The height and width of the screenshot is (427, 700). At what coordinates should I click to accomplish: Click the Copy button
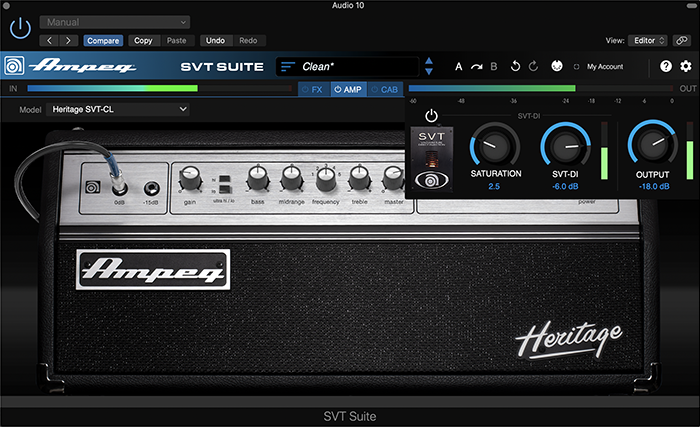(x=143, y=41)
